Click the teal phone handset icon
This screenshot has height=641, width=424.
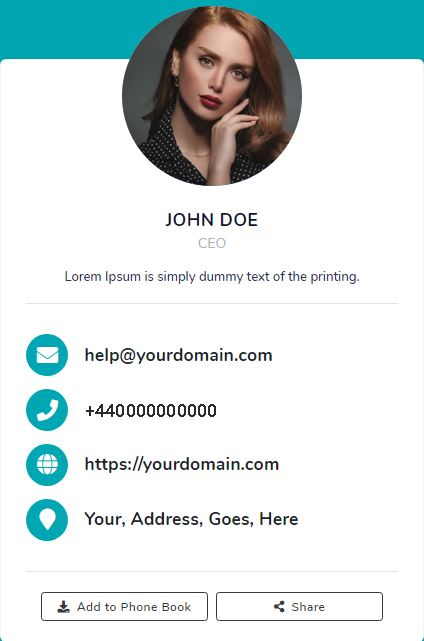(47, 410)
